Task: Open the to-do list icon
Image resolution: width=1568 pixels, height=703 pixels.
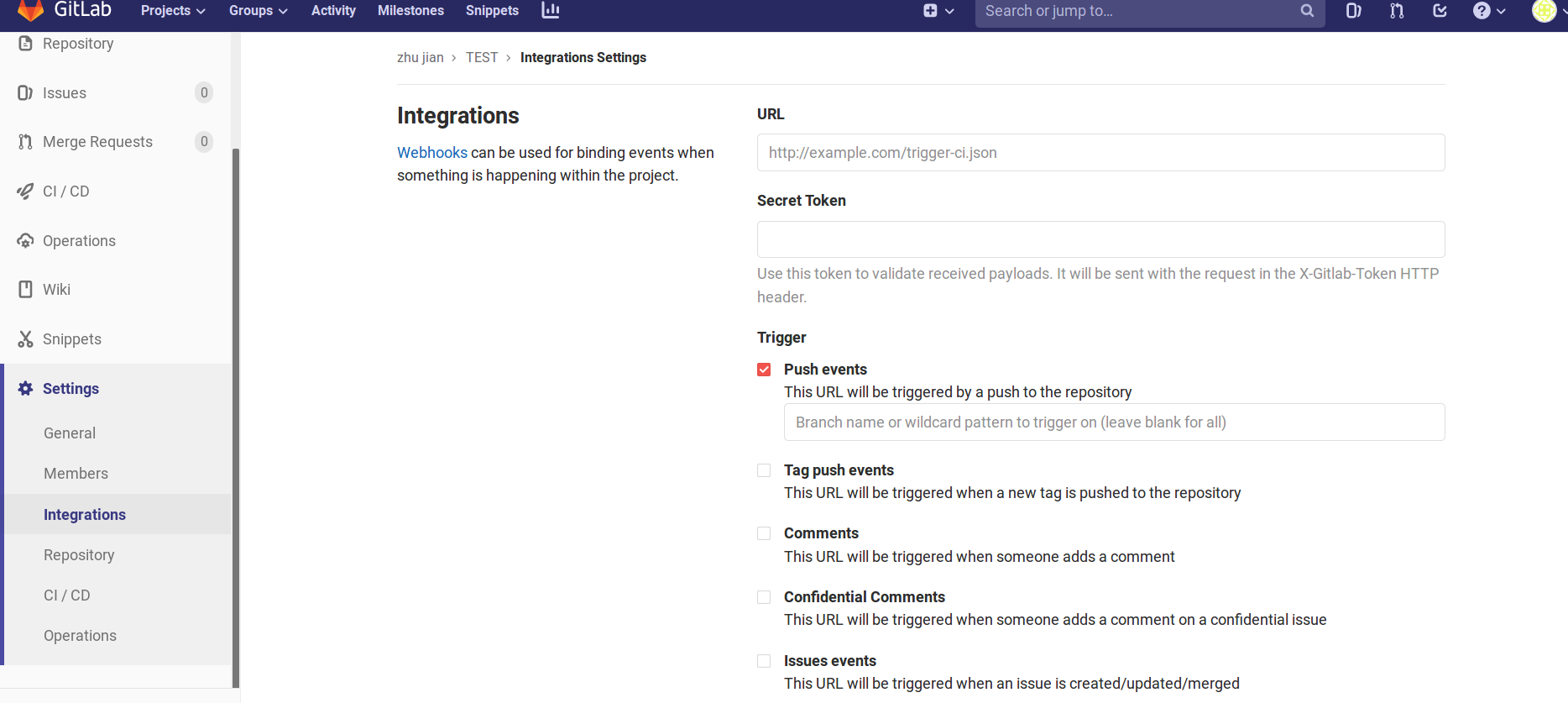Action: point(1440,11)
